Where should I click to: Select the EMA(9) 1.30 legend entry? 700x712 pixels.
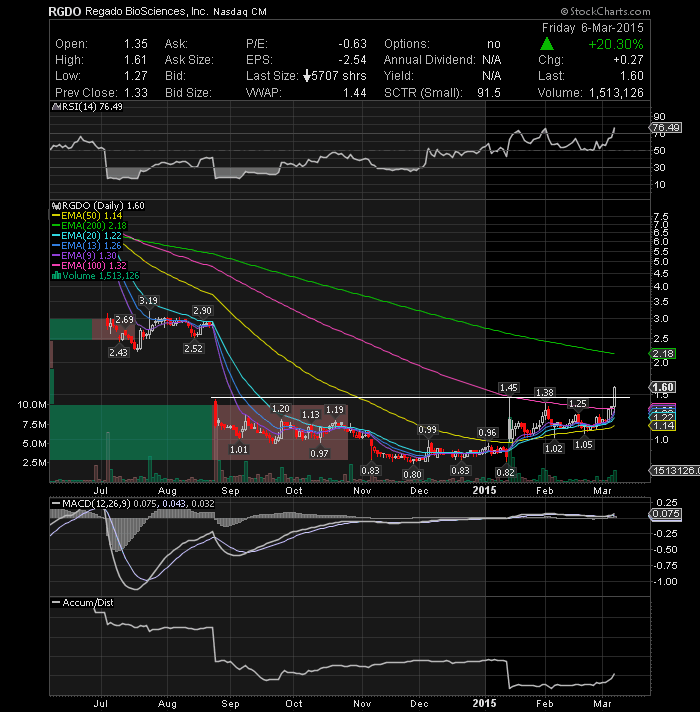85,256
